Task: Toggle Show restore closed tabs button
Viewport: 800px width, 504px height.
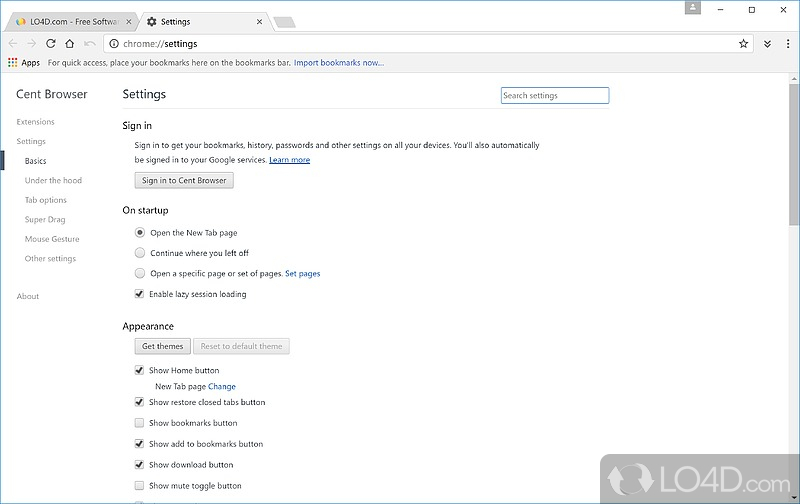Action: pyautogui.click(x=139, y=402)
